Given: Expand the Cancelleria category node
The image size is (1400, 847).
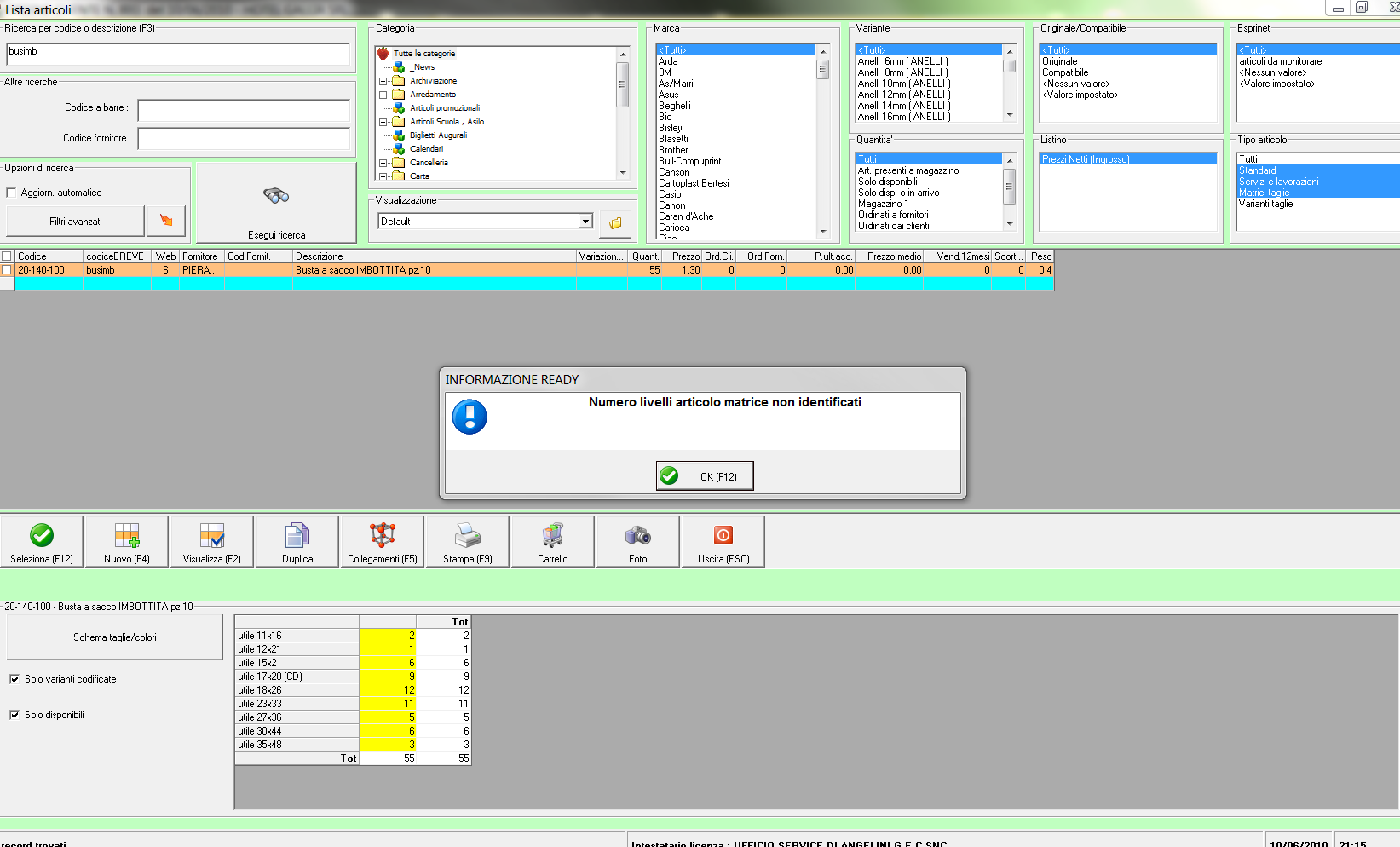Looking at the screenshot, I should click(x=383, y=163).
